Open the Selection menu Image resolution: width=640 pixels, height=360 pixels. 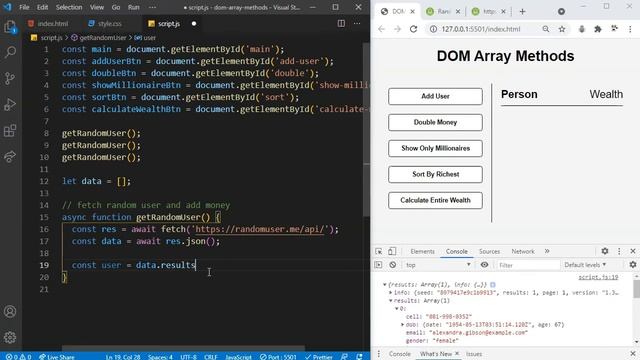(x=69, y=7)
